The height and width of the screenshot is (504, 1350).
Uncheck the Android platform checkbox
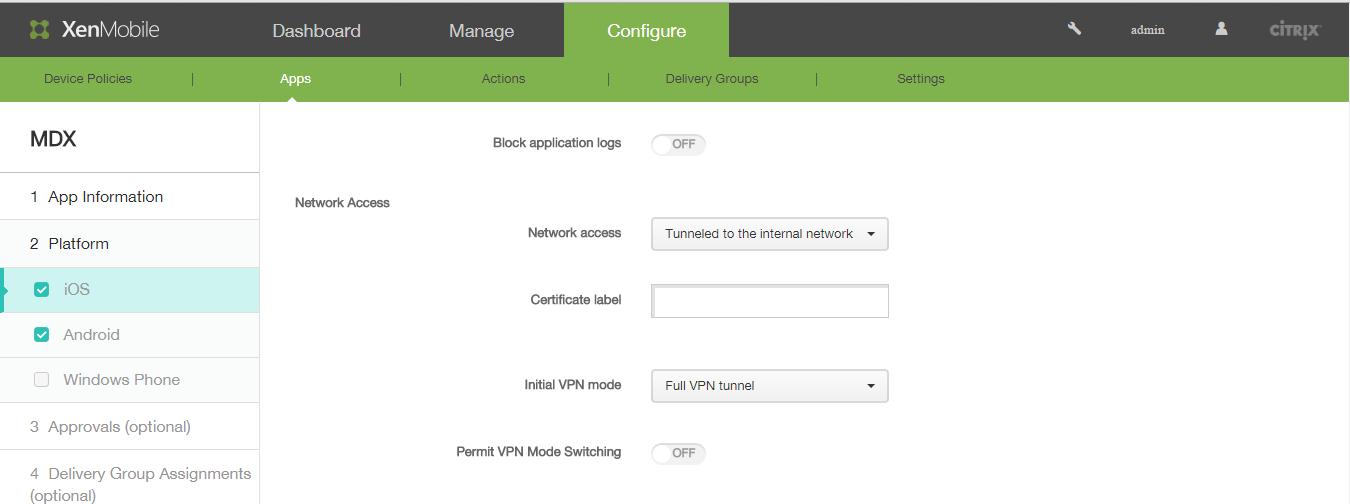click(x=42, y=335)
